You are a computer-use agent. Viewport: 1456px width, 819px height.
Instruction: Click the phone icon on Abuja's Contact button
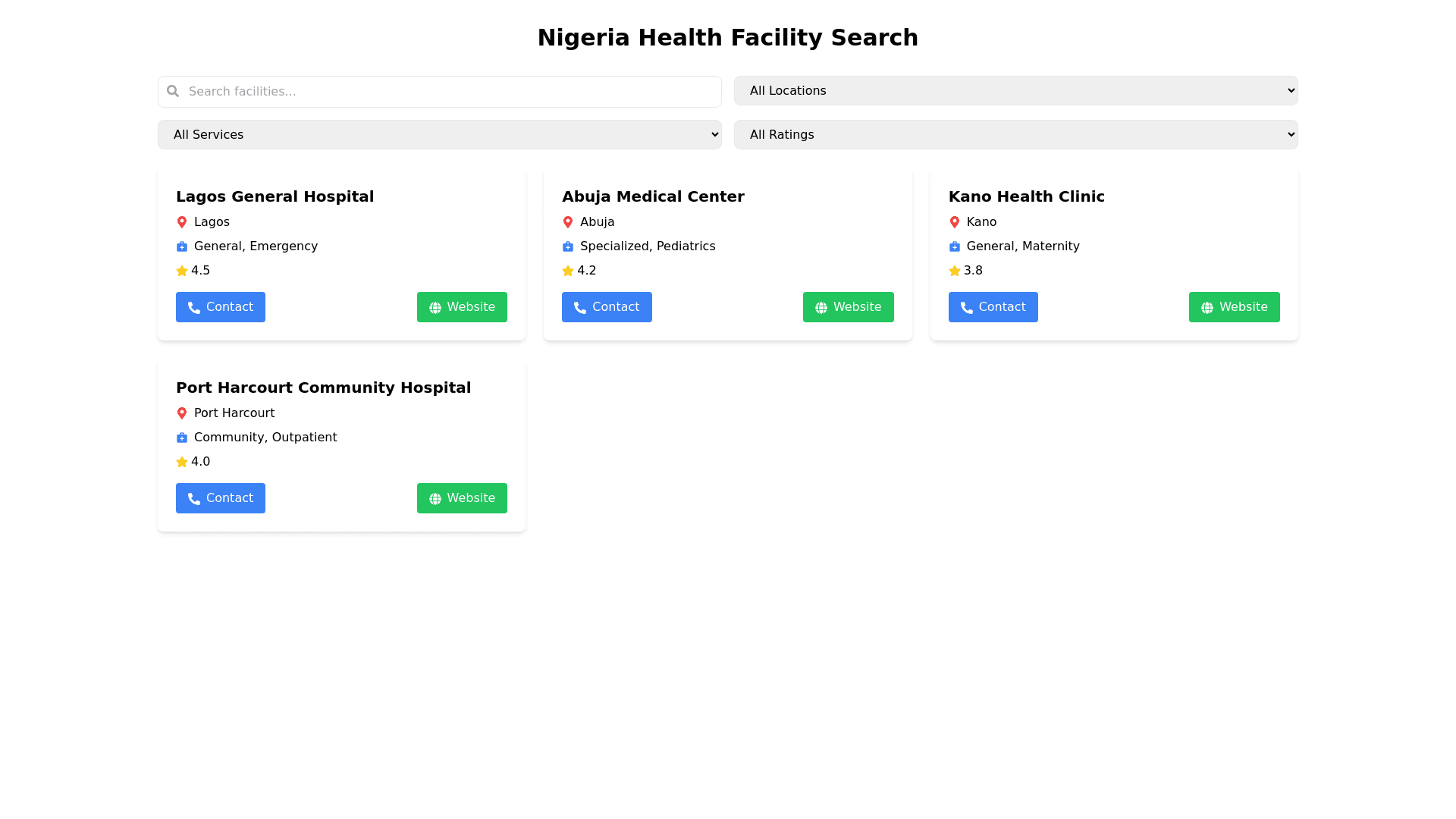click(580, 308)
